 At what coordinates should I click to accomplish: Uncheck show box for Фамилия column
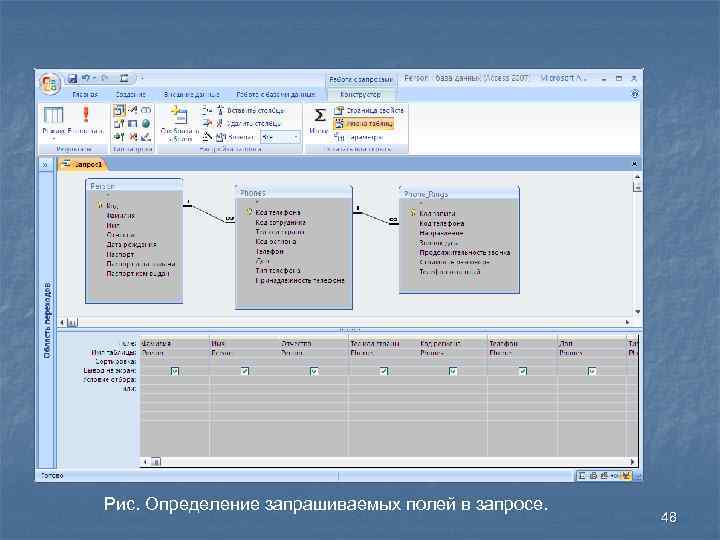pos(174,371)
